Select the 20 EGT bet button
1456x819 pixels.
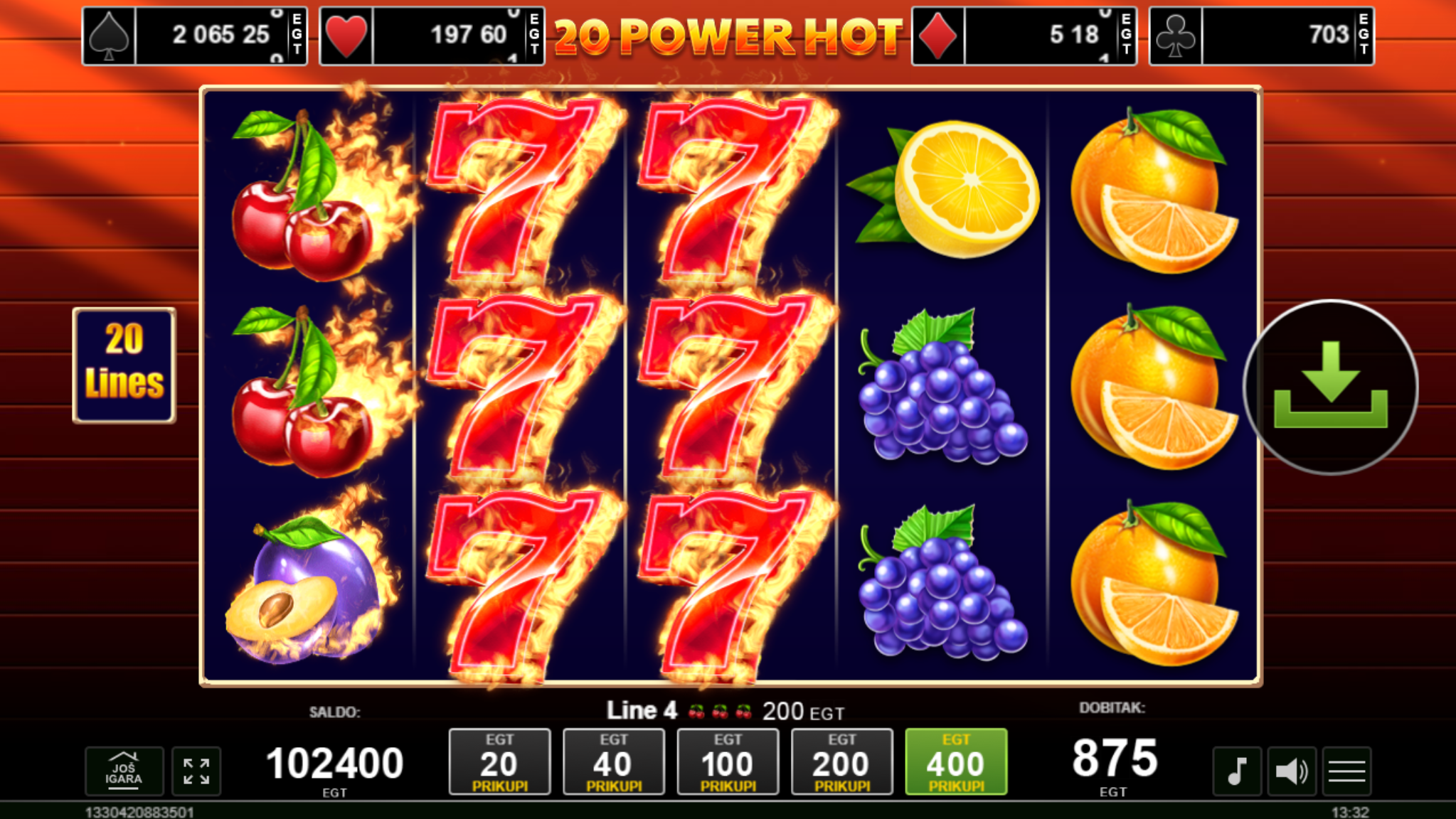(x=499, y=761)
